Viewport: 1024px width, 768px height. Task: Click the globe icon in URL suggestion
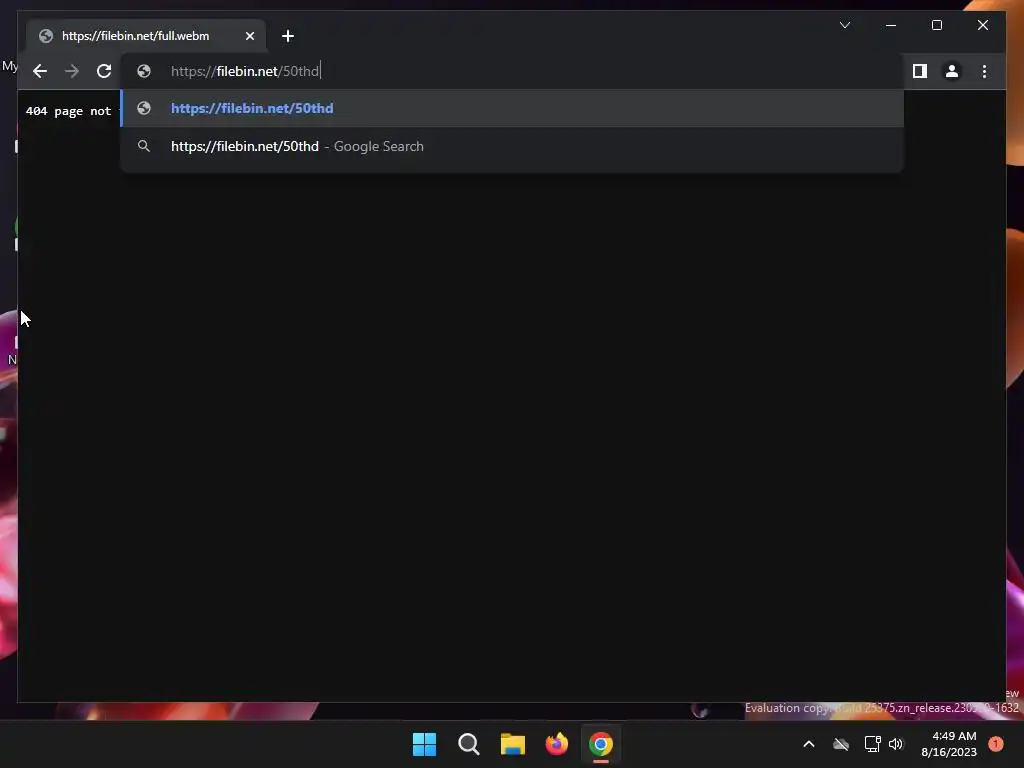pyautogui.click(x=144, y=108)
